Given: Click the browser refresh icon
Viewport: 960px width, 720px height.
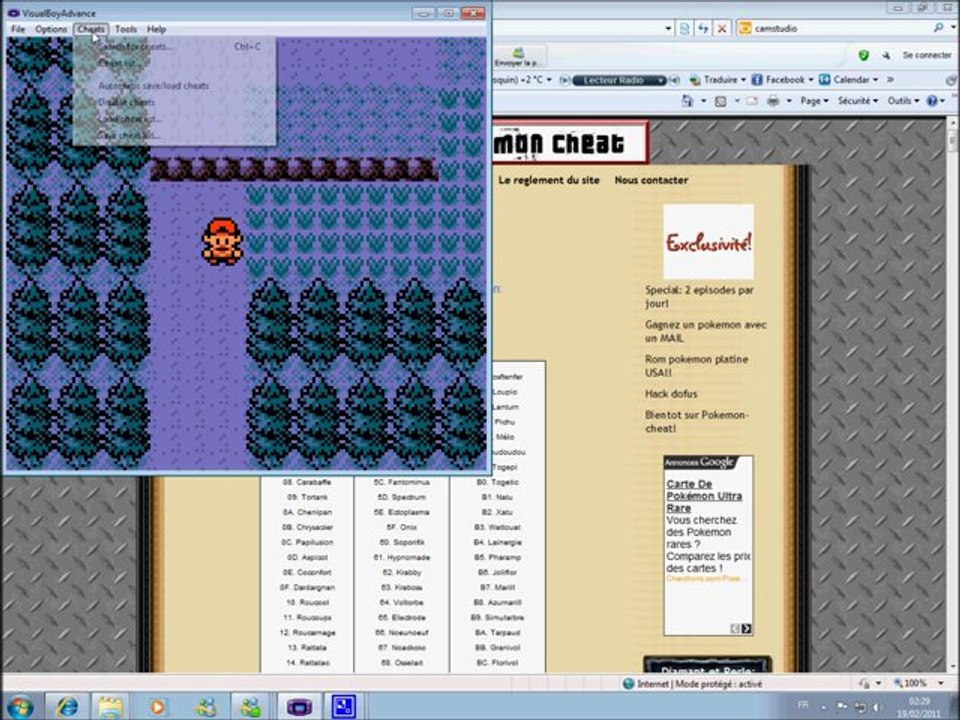Looking at the screenshot, I should (x=703, y=28).
